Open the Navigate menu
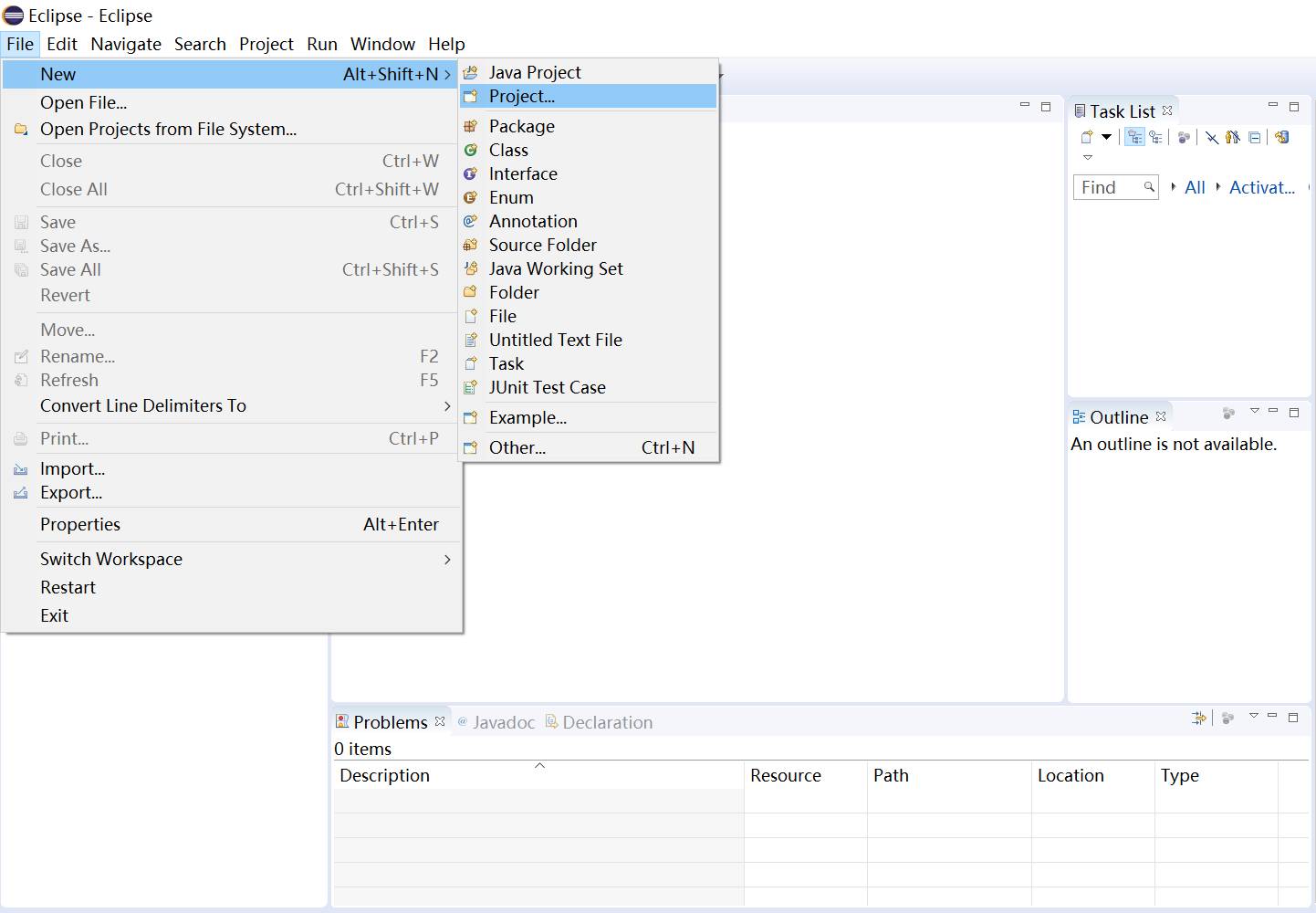The image size is (1316, 913). pyautogui.click(x=126, y=44)
